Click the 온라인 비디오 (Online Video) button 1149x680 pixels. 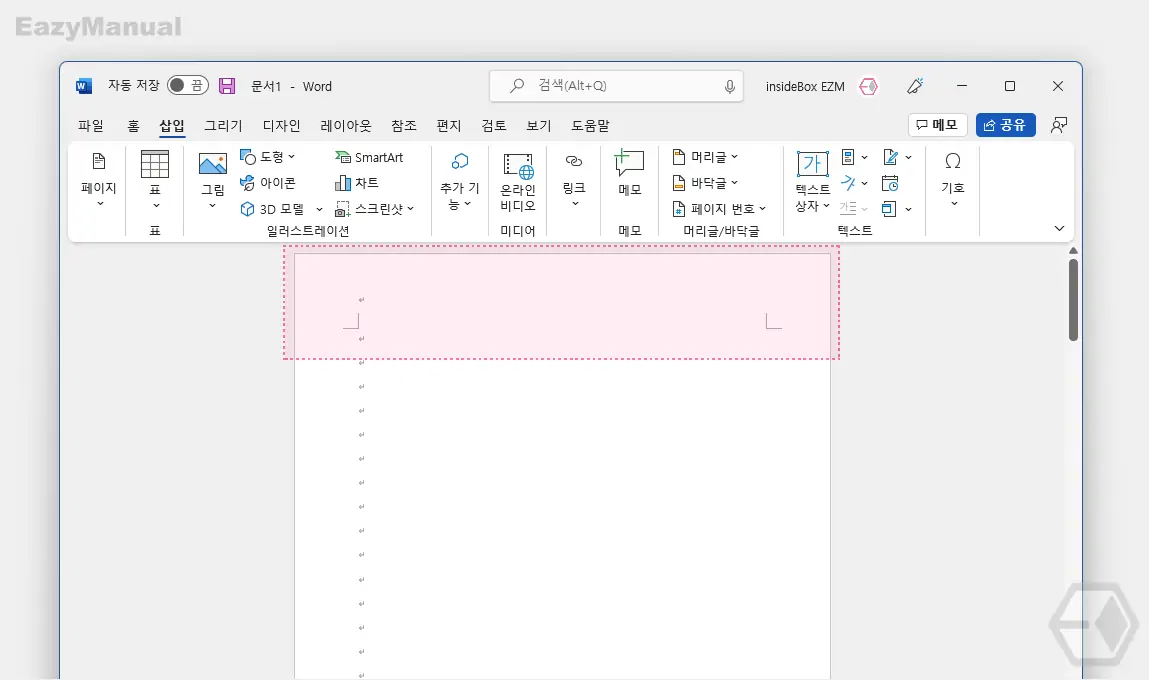click(x=518, y=182)
